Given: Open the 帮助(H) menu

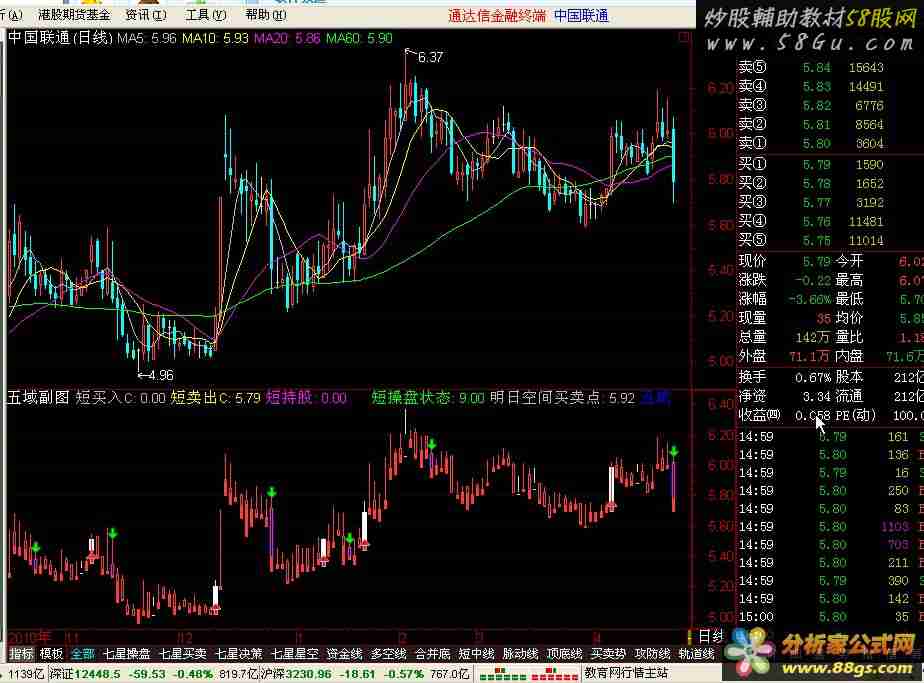Looking at the screenshot, I should 266,14.
